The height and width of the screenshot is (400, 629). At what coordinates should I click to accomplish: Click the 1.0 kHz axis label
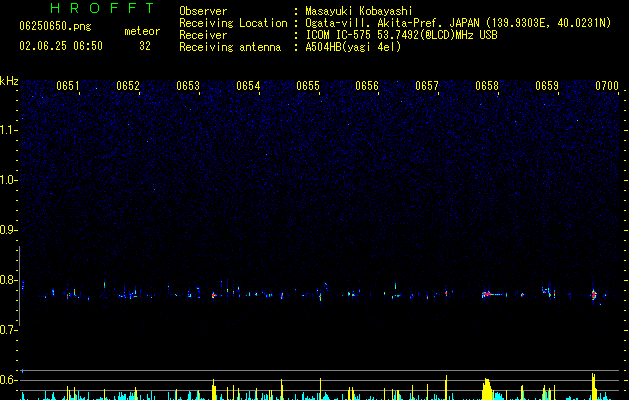[x=9, y=180]
